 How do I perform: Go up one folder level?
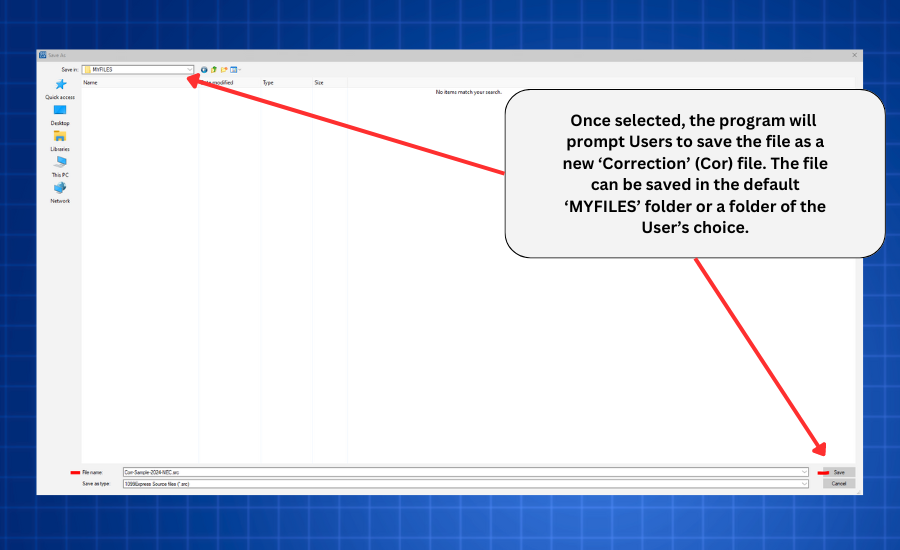tap(214, 69)
